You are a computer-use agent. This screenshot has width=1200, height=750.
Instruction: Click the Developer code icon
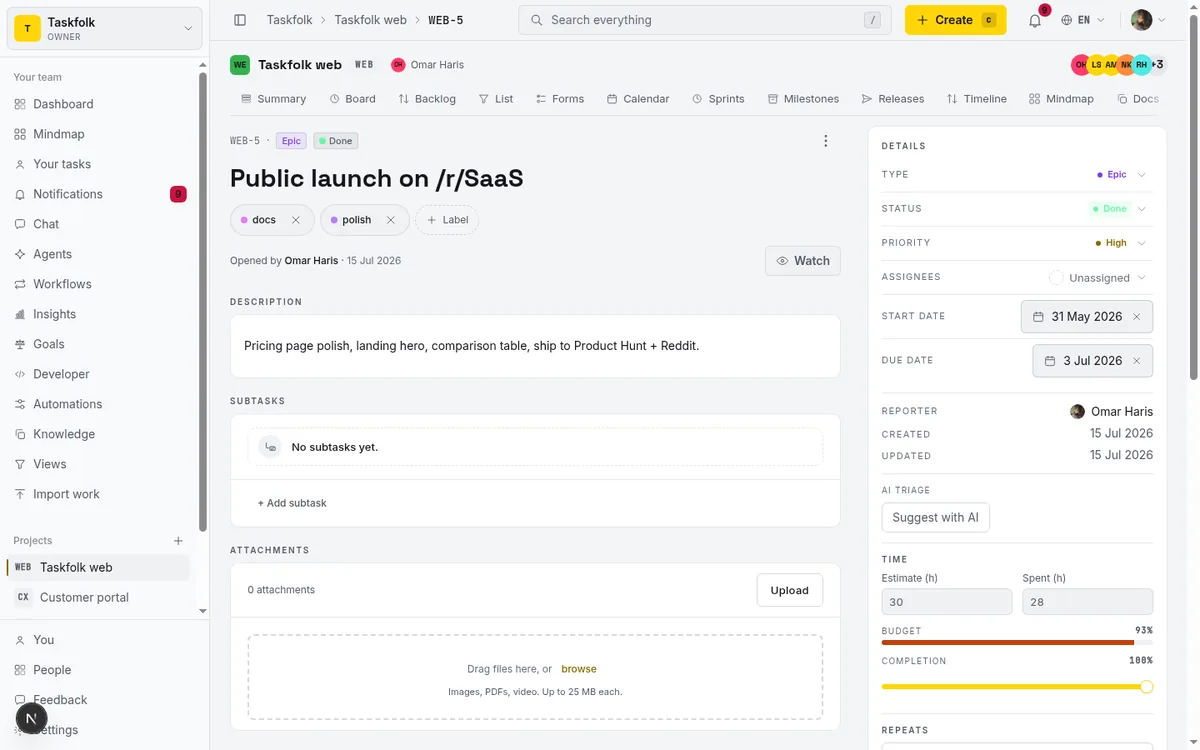[20, 374]
